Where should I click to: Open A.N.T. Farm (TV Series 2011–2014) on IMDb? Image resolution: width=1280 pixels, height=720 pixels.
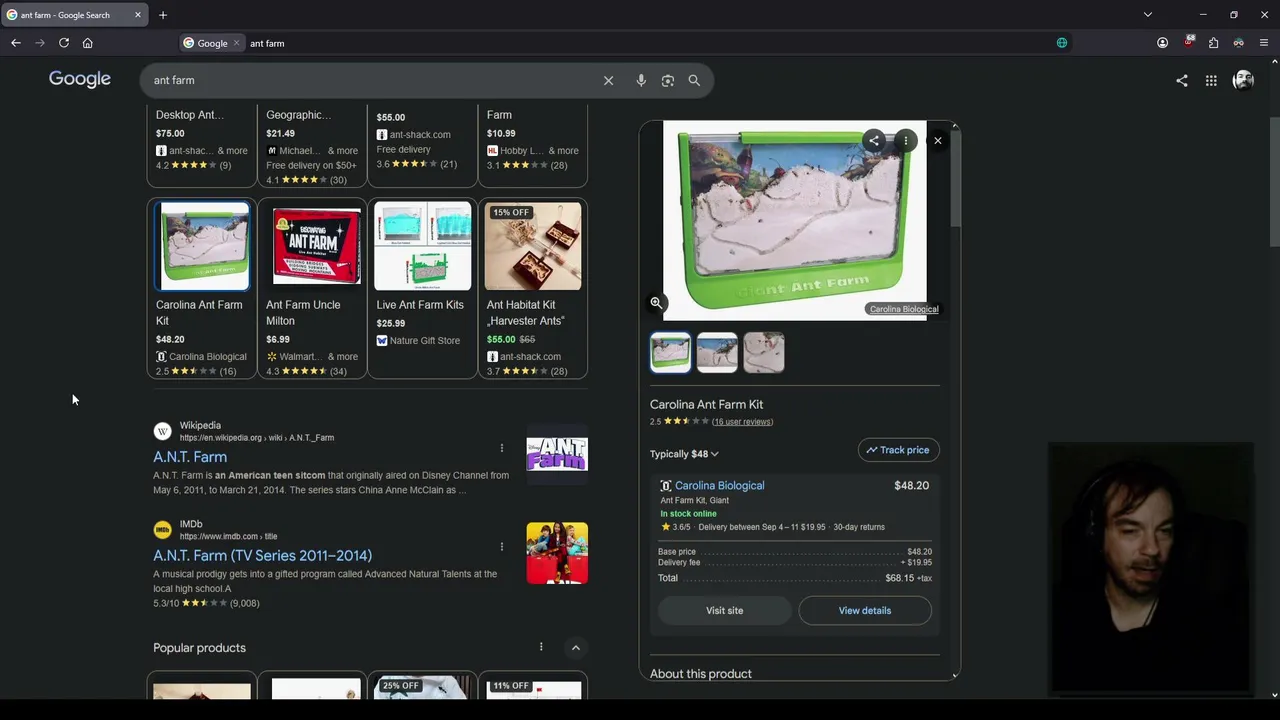coord(262,555)
